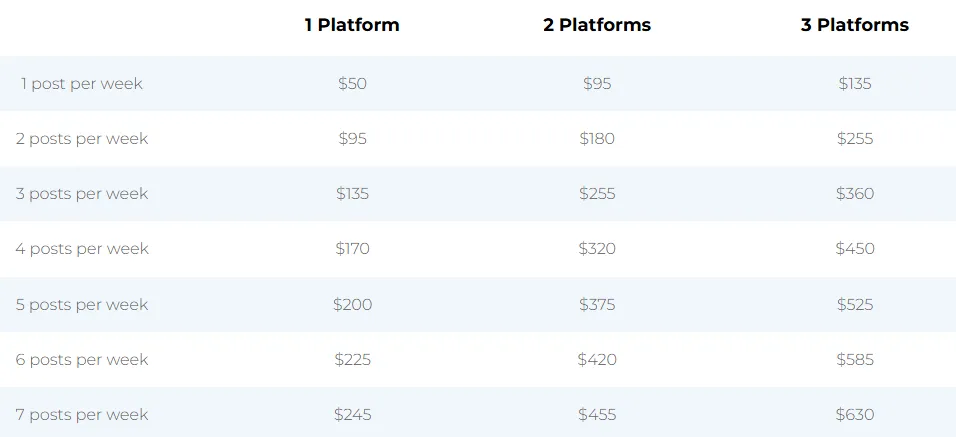Select the 3 posts per week row label
The width and height of the screenshot is (956, 437).
tap(82, 194)
